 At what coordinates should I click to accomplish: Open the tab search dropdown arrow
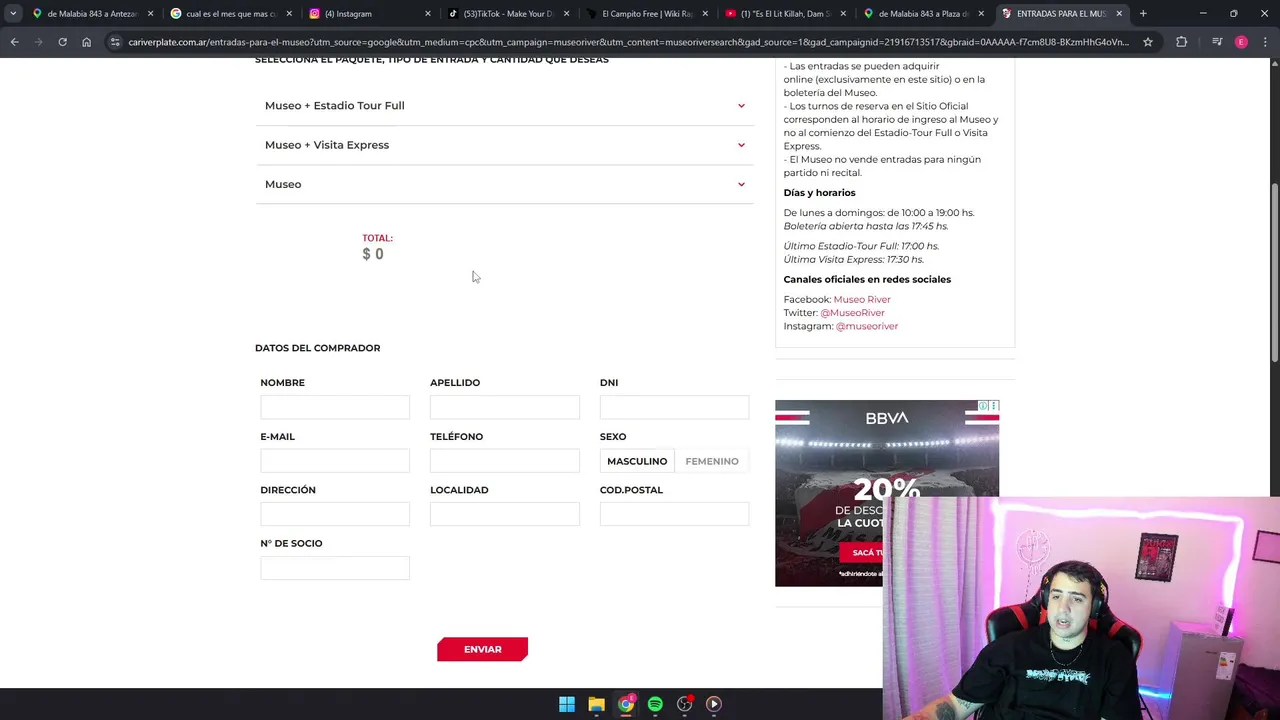coord(13,14)
